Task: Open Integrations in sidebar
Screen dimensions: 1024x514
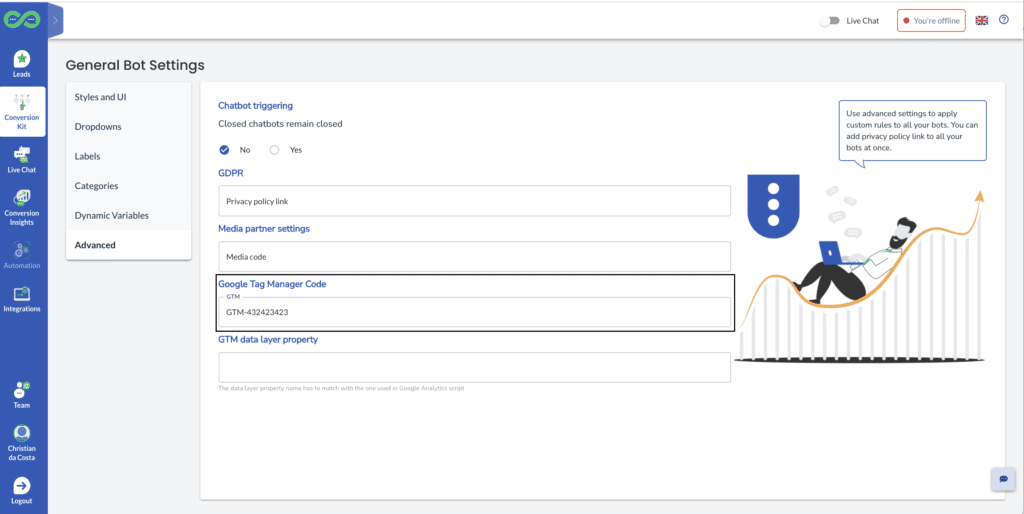Action: [22, 299]
